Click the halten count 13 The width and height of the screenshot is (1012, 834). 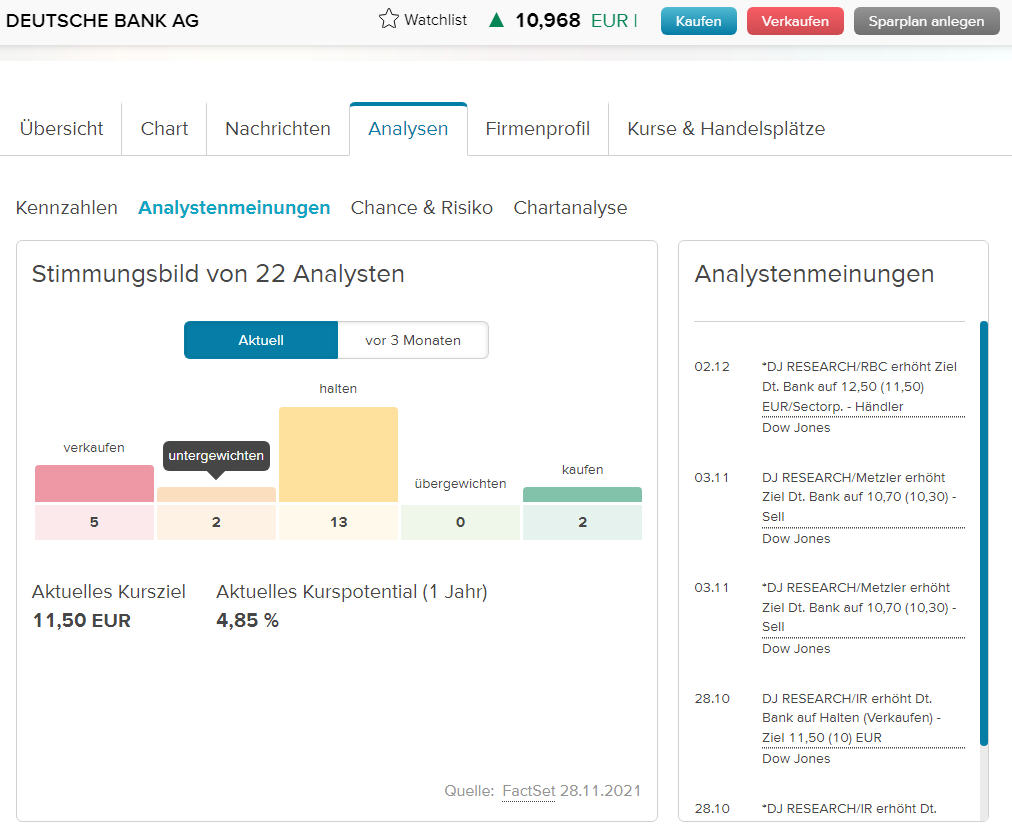coord(338,522)
